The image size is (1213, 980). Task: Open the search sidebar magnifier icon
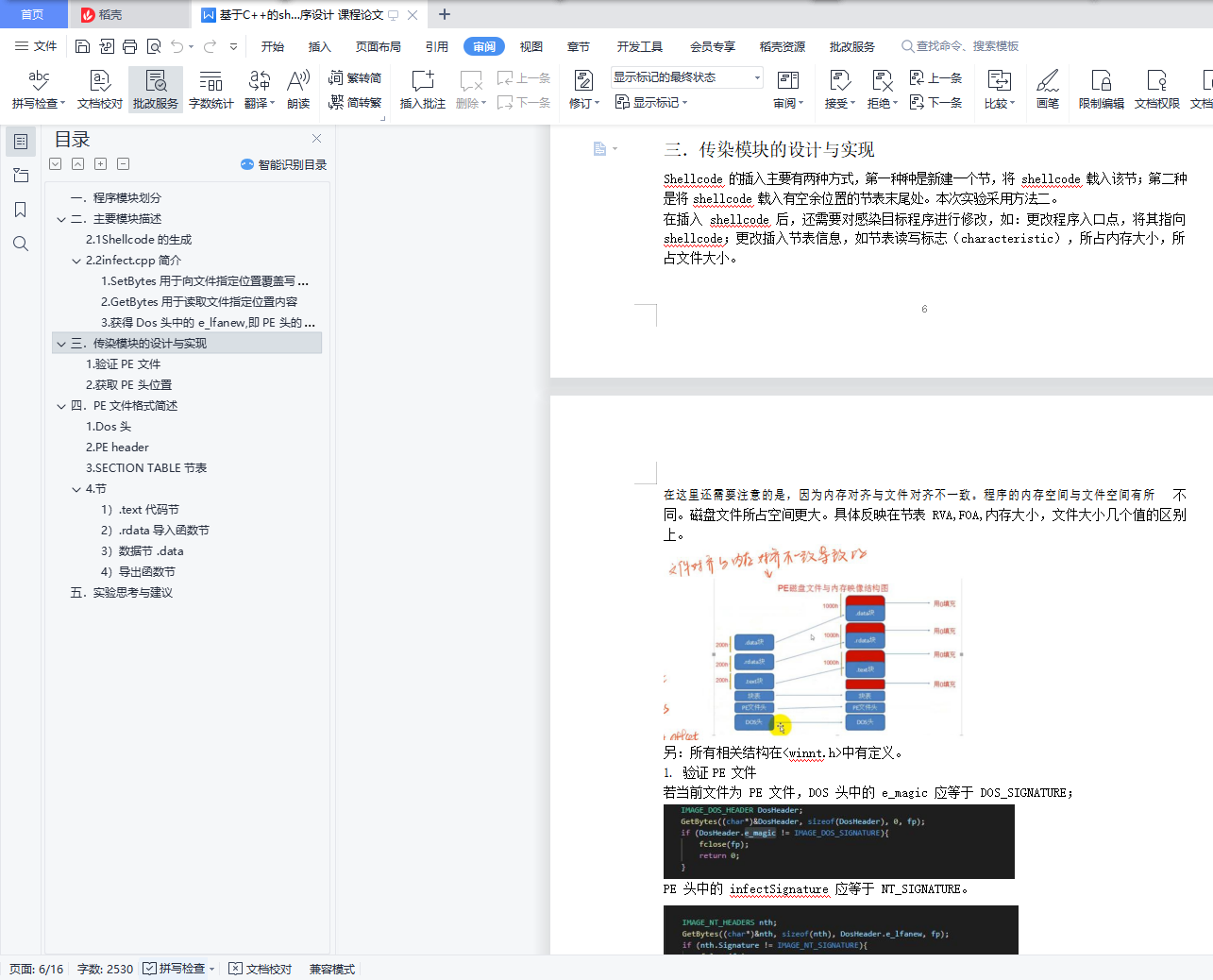tap(21, 244)
